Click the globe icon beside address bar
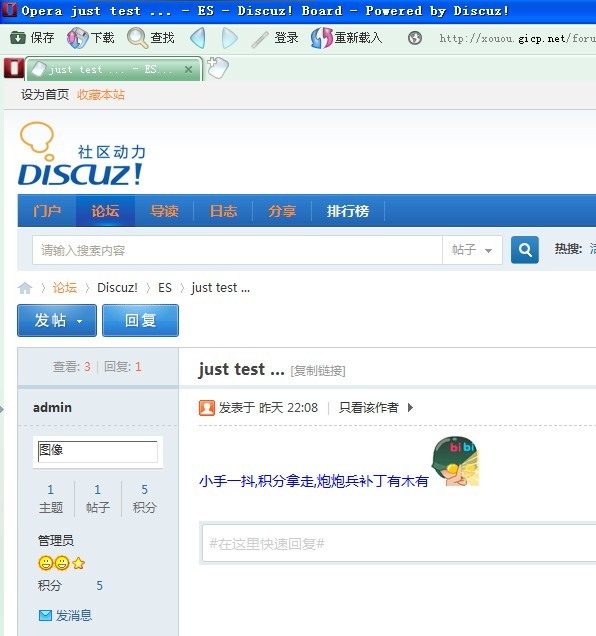The height and width of the screenshot is (636, 596). (415, 38)
